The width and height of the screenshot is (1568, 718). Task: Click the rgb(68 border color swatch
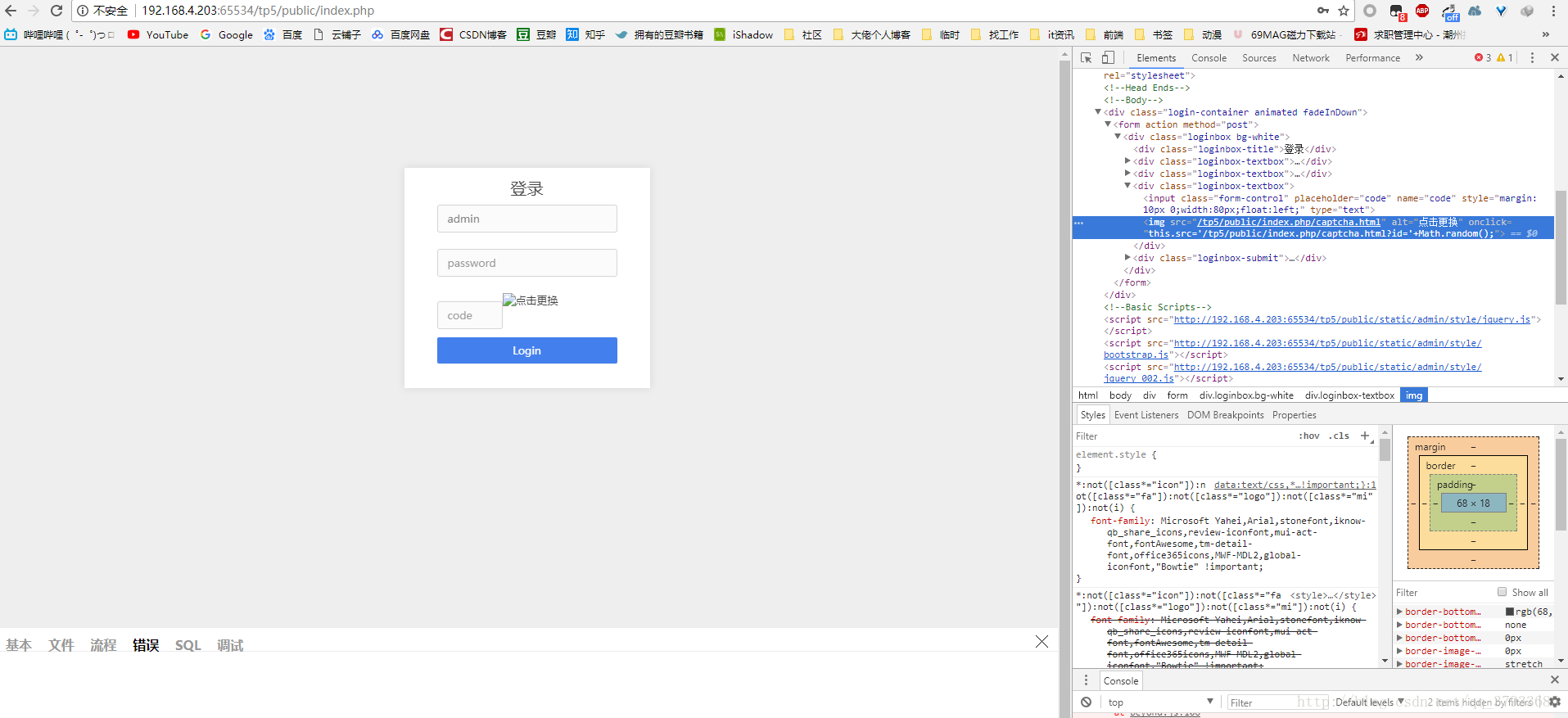click(x=1509, y=612)
